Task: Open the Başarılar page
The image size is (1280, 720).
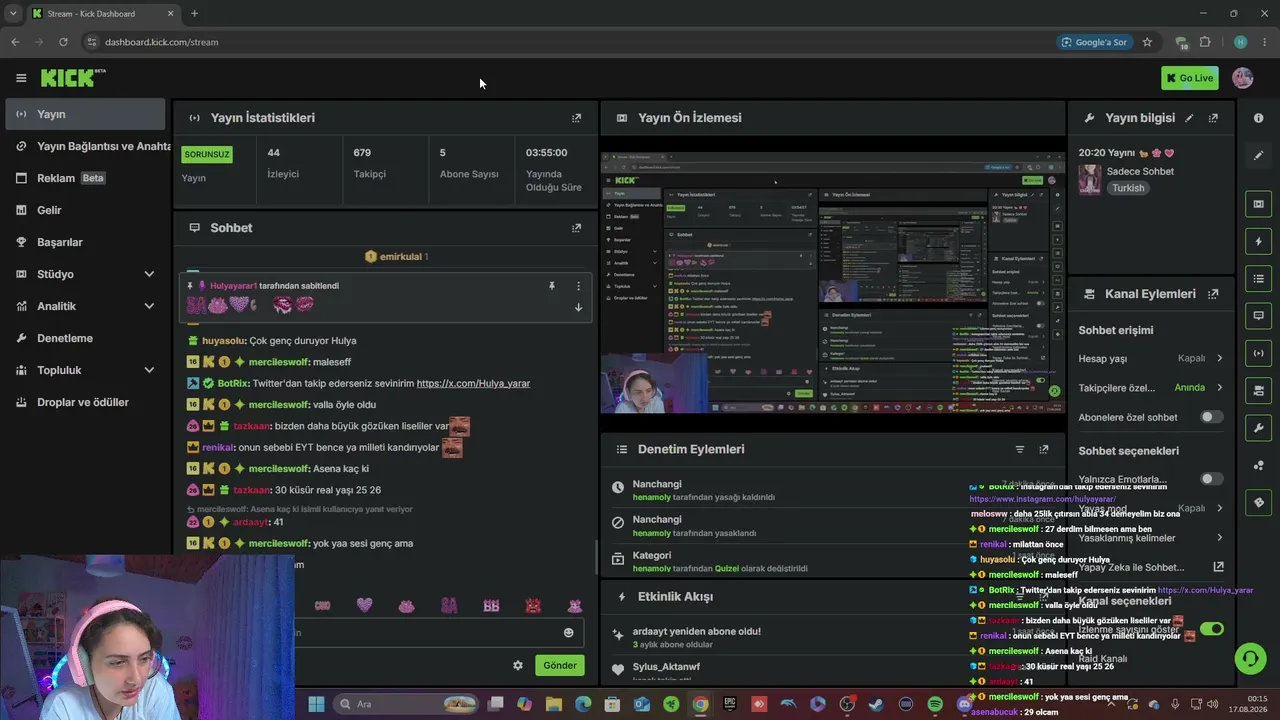Action: (84, 242)
